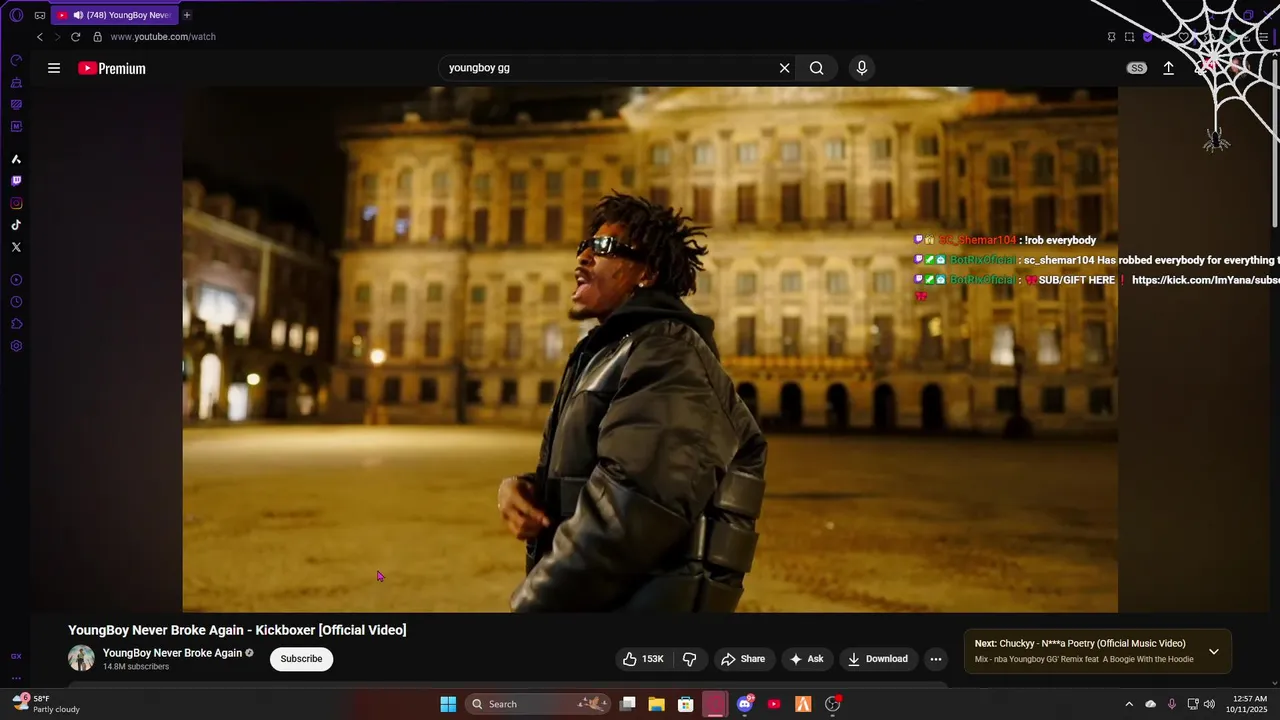The width and height of the screenshot is (1280, 720).
Task: Open volume control in system tray
Action: click(1209, 704)
